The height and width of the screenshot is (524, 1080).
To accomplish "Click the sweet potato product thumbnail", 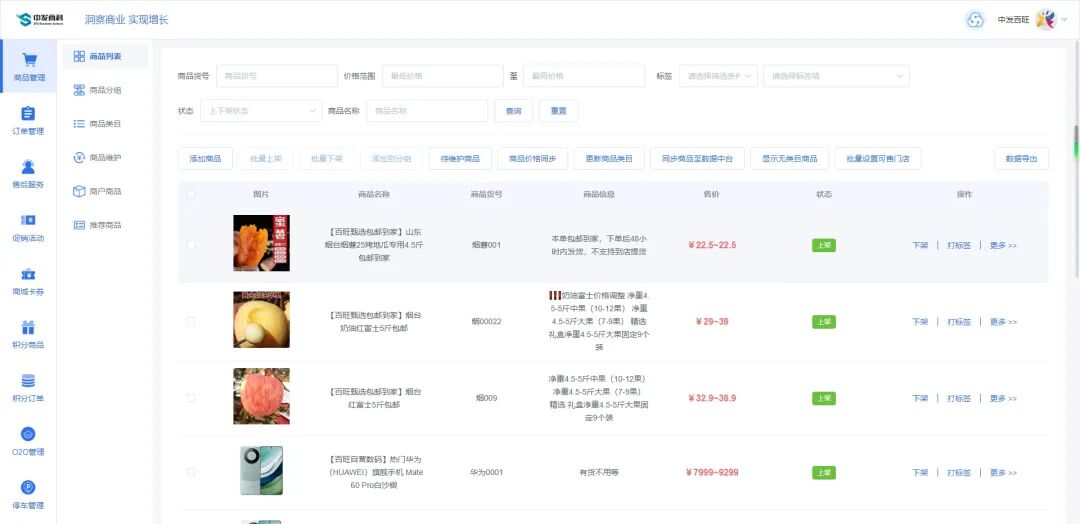I will point(261,243).
